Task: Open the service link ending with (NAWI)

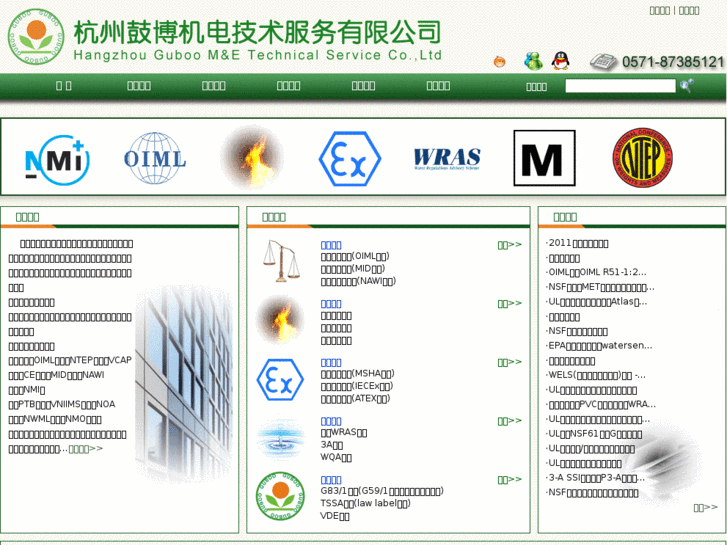Action: coord(358,281)
